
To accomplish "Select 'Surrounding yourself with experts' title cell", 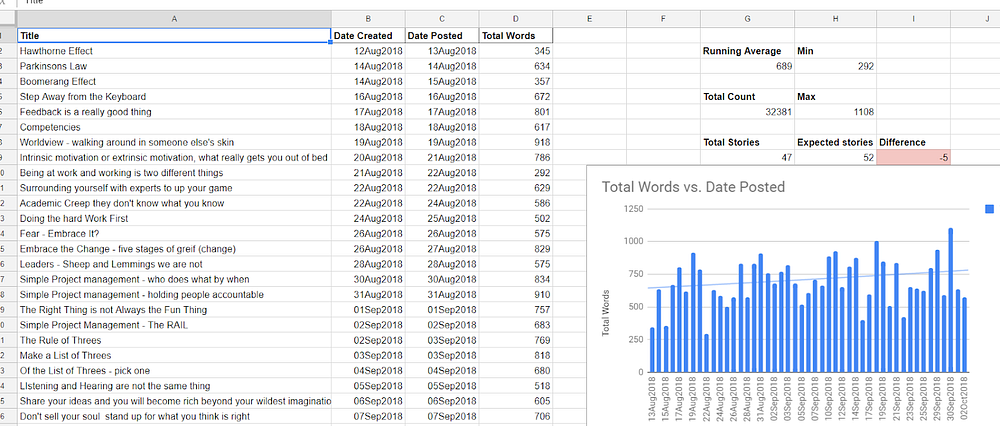I will (174, 188).
